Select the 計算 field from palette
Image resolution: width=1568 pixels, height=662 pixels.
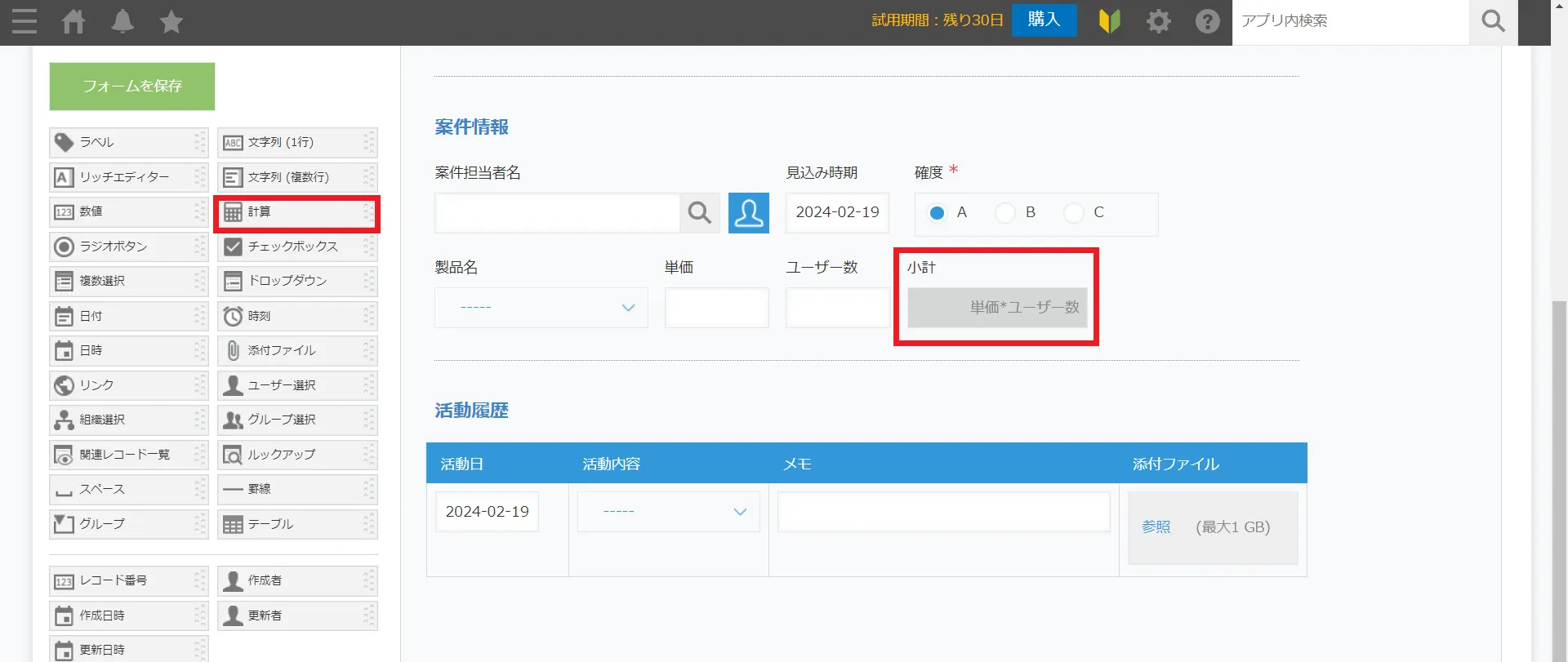point(296,212)
